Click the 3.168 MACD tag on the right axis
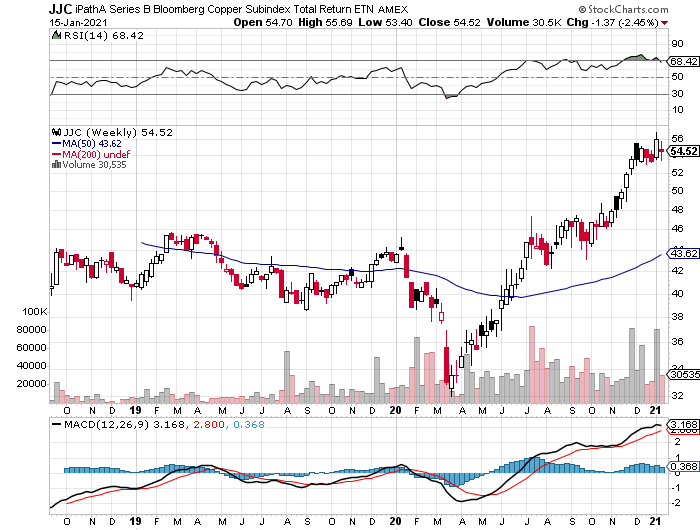Image resolution: width=700 pixels, height=530 pixels. 683,424
